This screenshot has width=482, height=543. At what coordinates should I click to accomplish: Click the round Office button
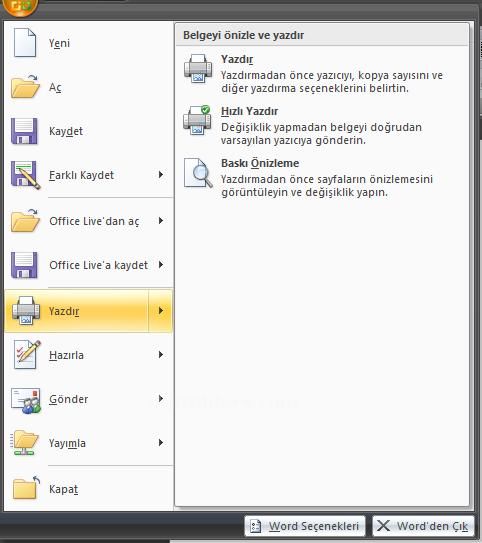20,7
